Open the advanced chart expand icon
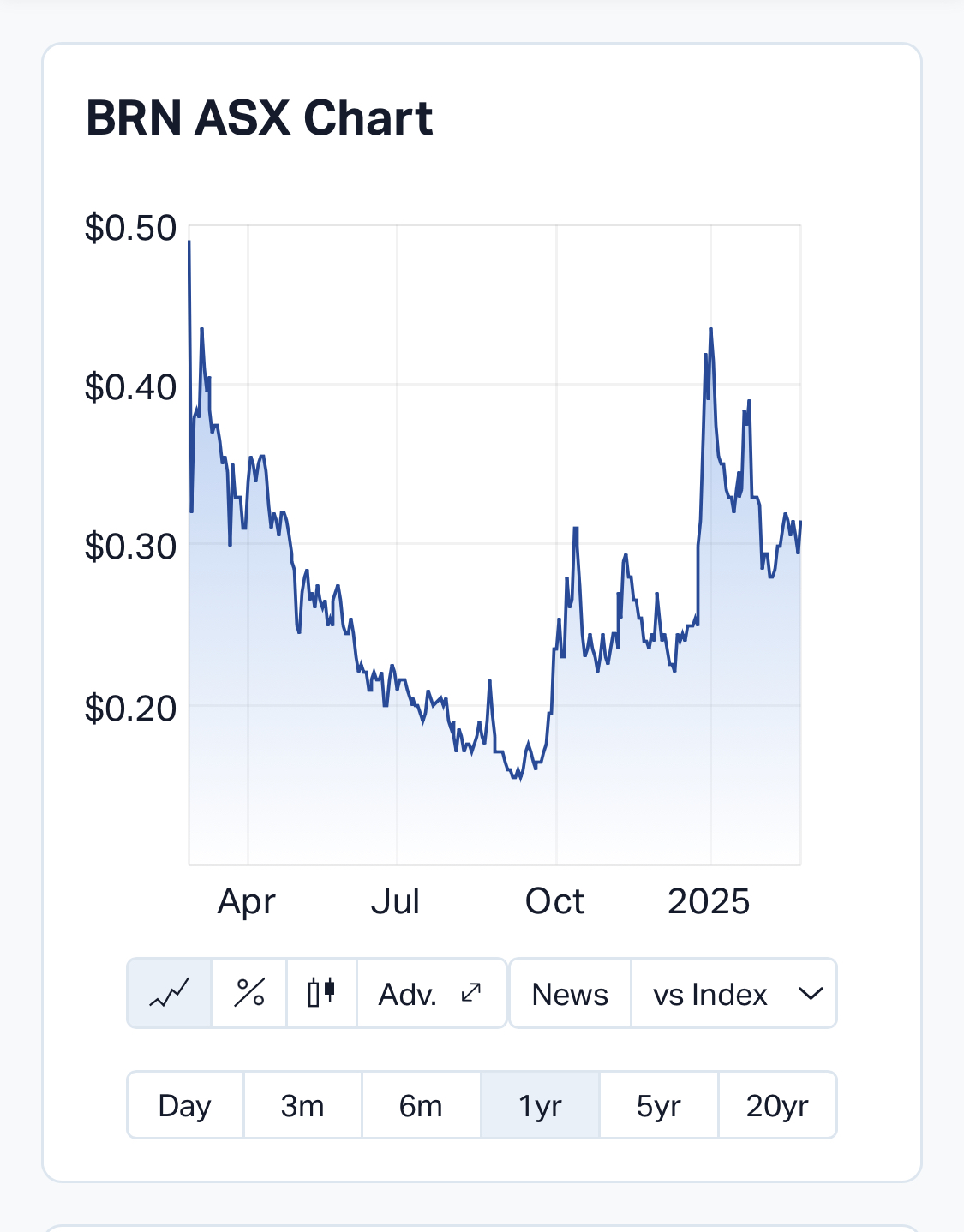This screenshot has height=1232, width=964. [471, 993]
